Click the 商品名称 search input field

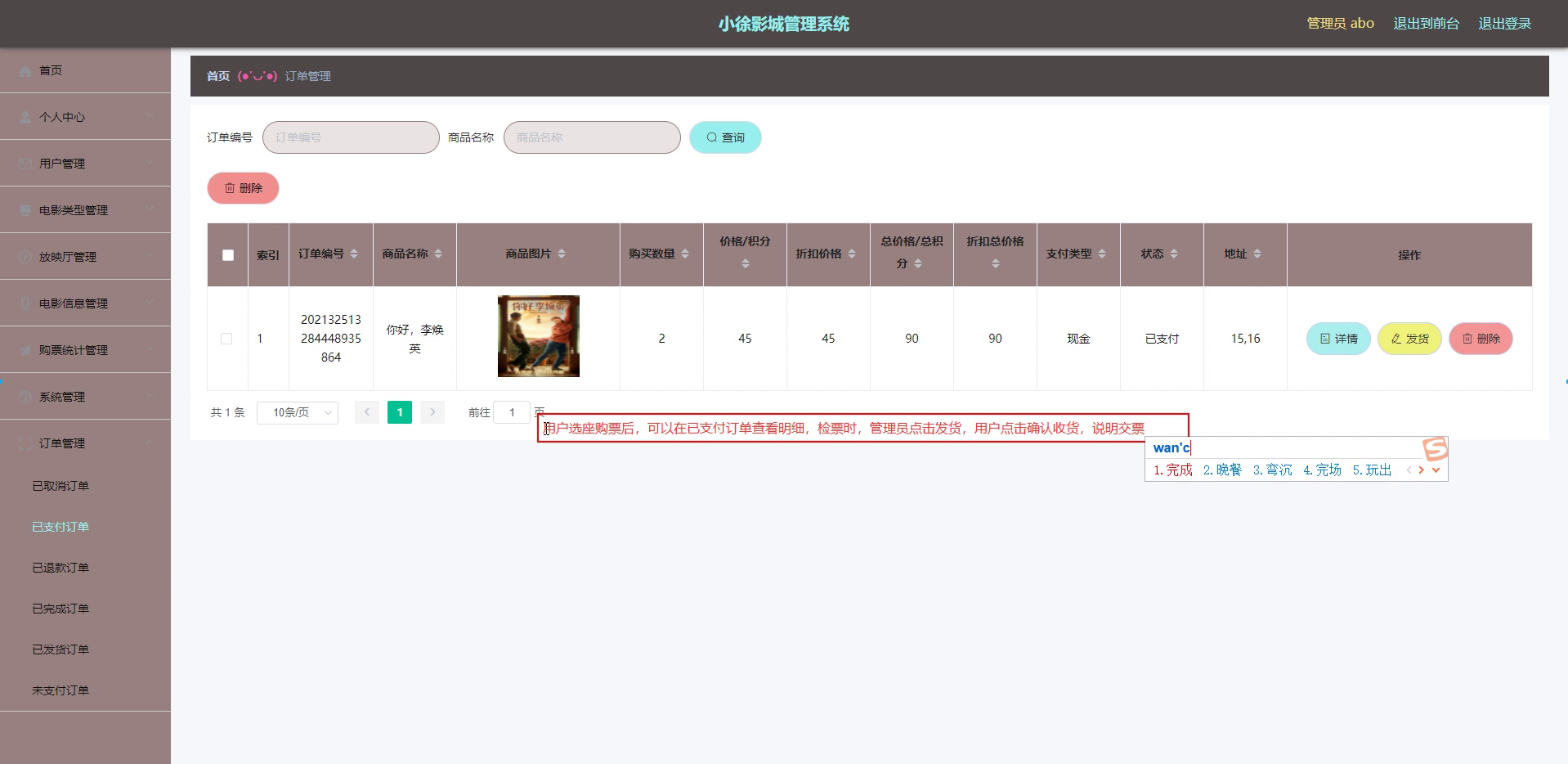pos(592,137)
